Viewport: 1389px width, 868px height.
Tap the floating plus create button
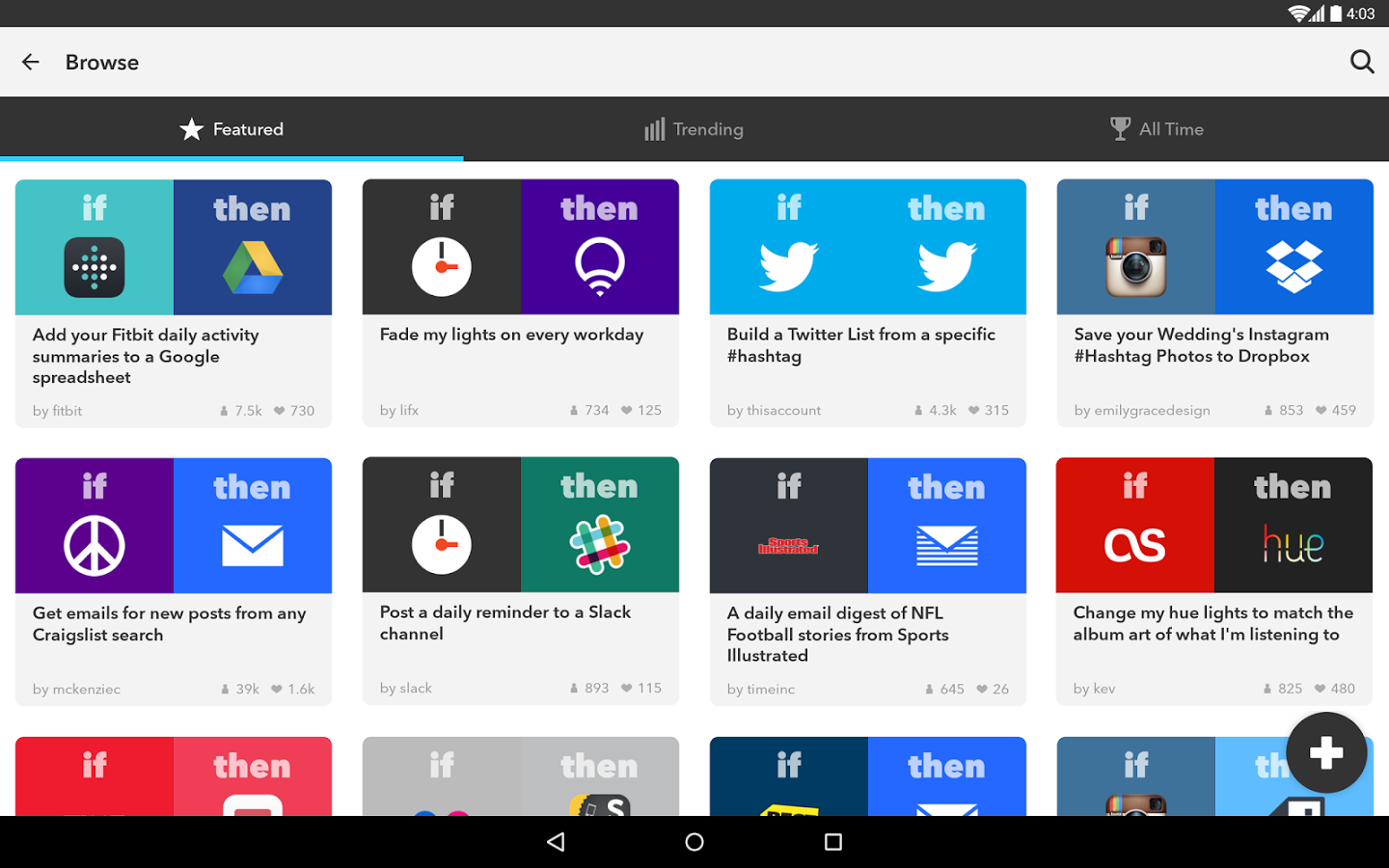coord(1326,752)
